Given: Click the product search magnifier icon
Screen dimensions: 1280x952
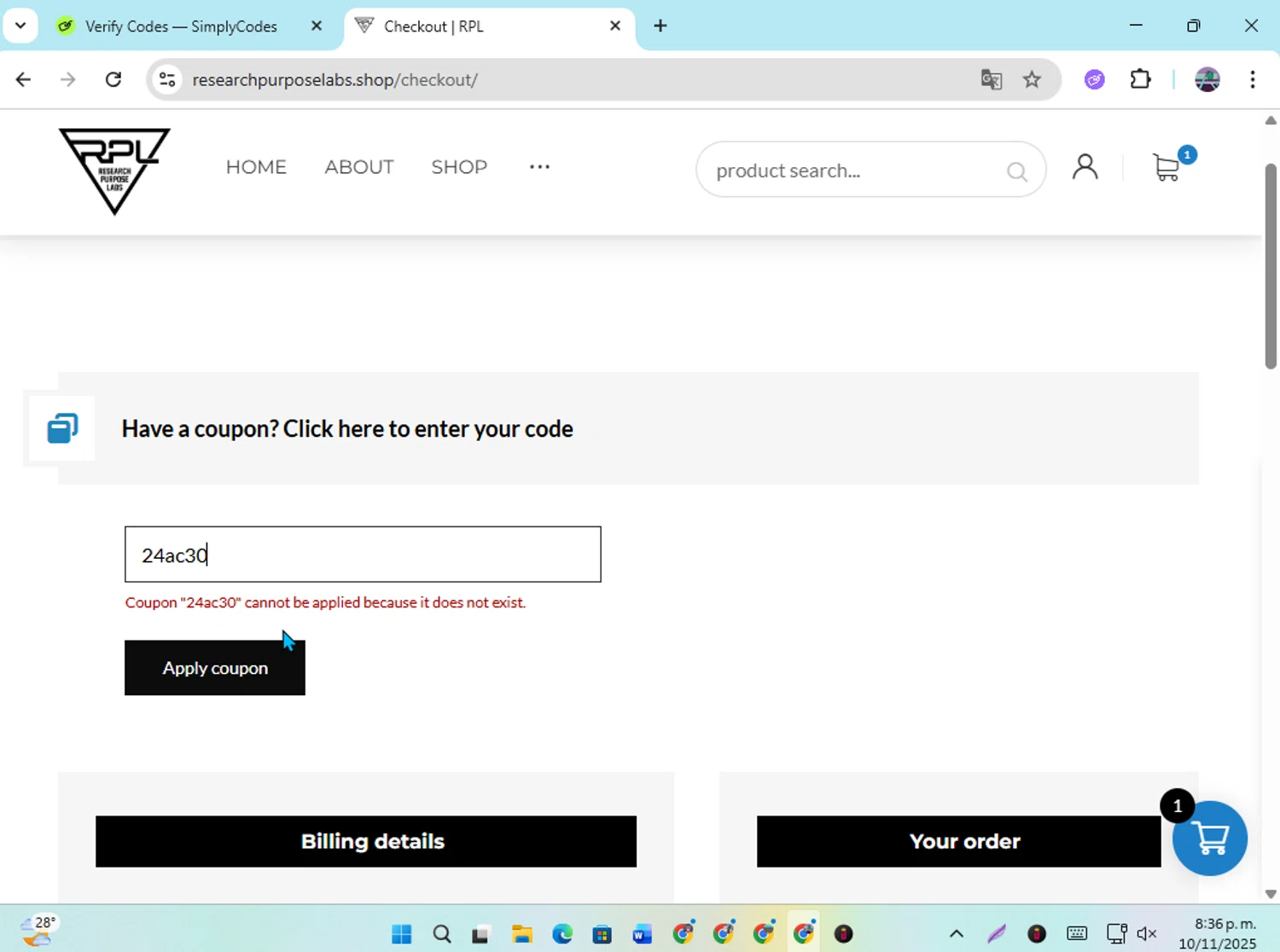Looking at the screenshot, I should pyautogui.click(x=1016, y=171).
